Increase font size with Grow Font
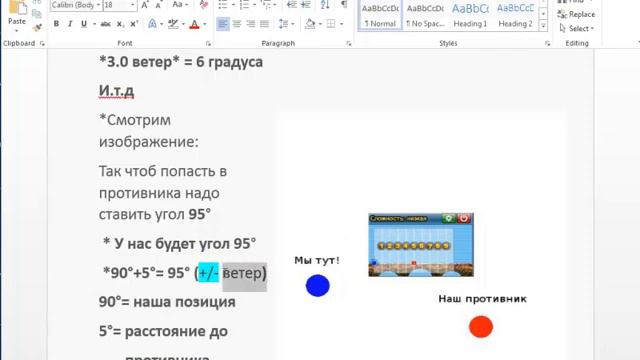640x360 pixels. coord(144,5)
